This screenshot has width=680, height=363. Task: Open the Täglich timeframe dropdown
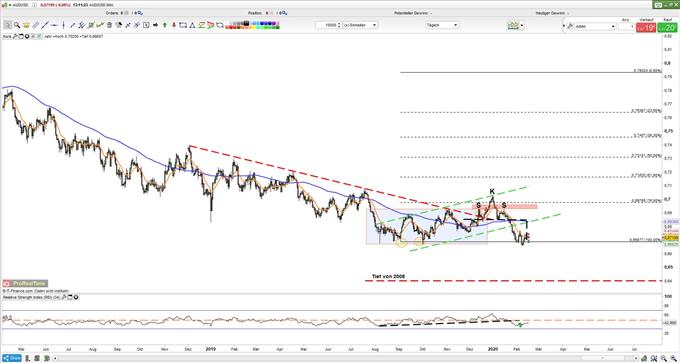(x=442, y=25)
